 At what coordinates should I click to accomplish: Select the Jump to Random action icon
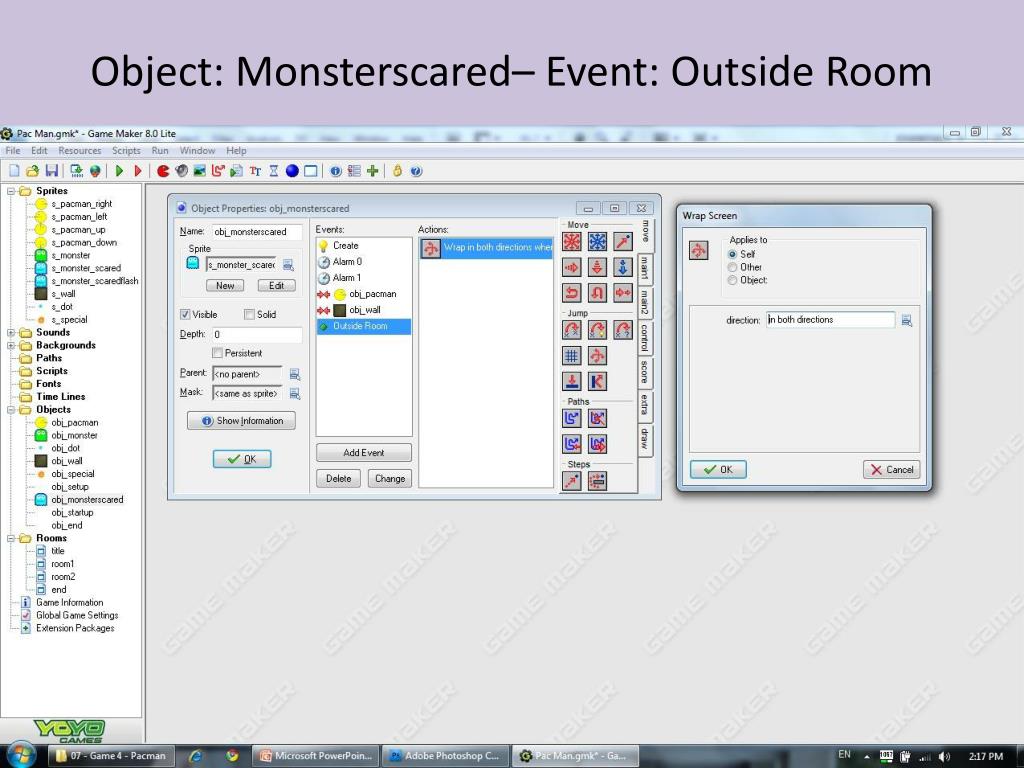[x=623, y=330]
